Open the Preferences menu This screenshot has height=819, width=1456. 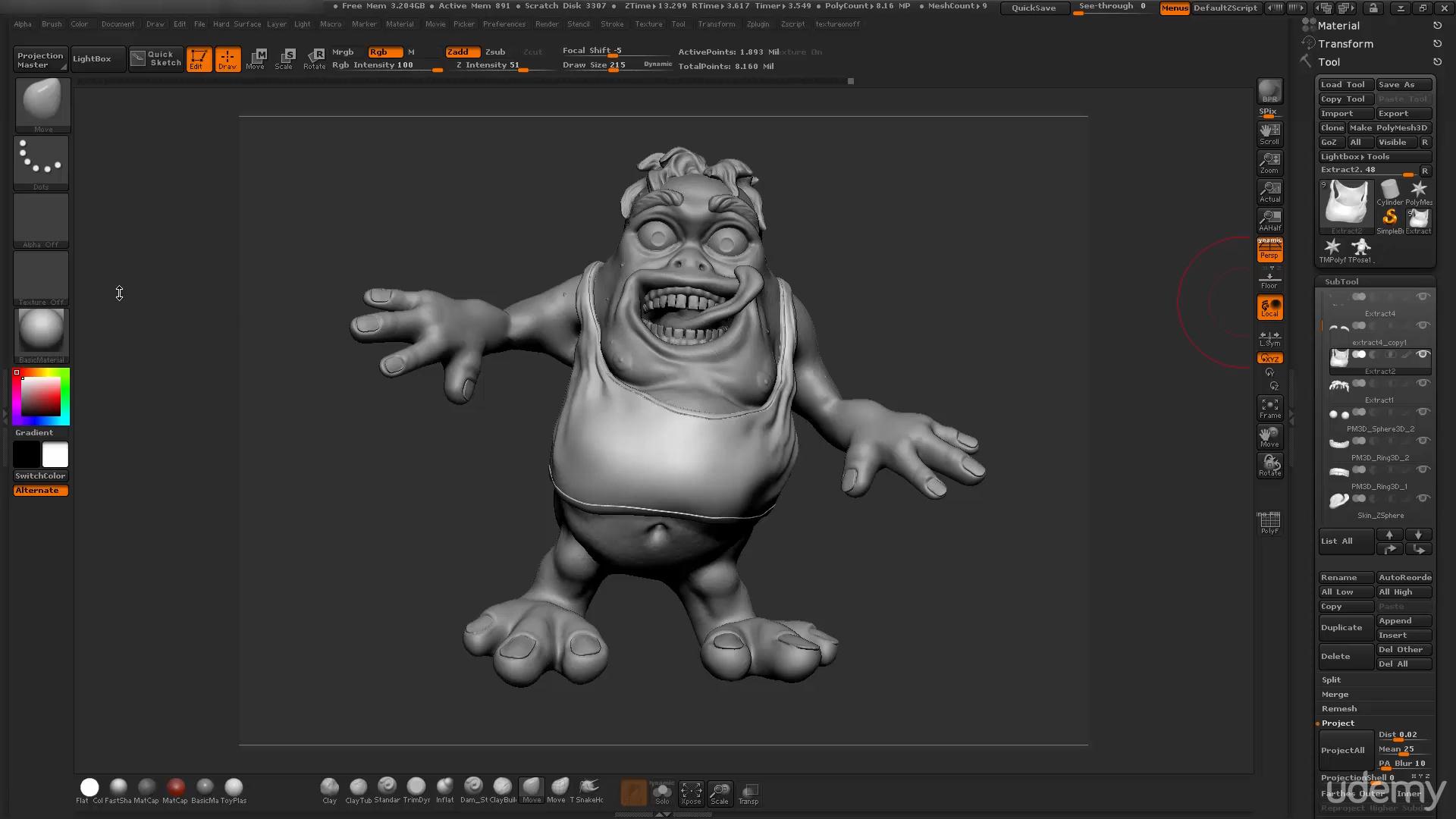(x=504, y=24)
